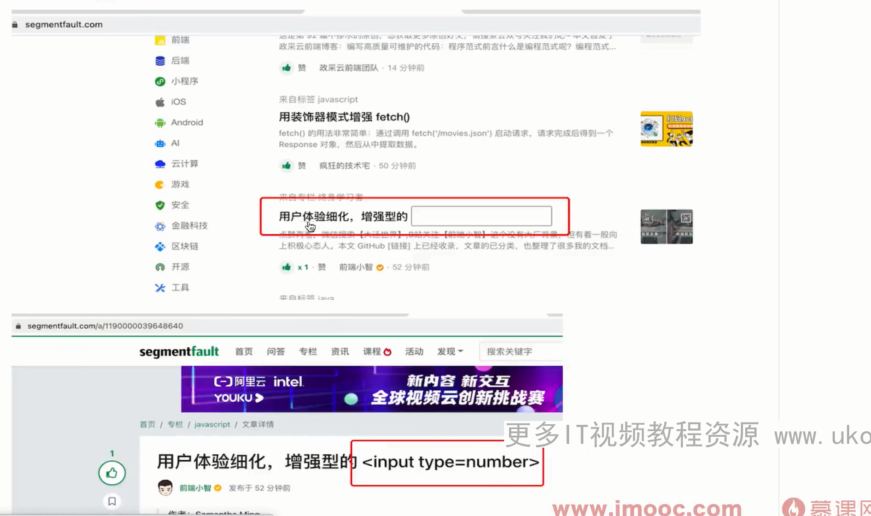Open article 用装饰器模式增强 fetch()

tap(344, 117)
